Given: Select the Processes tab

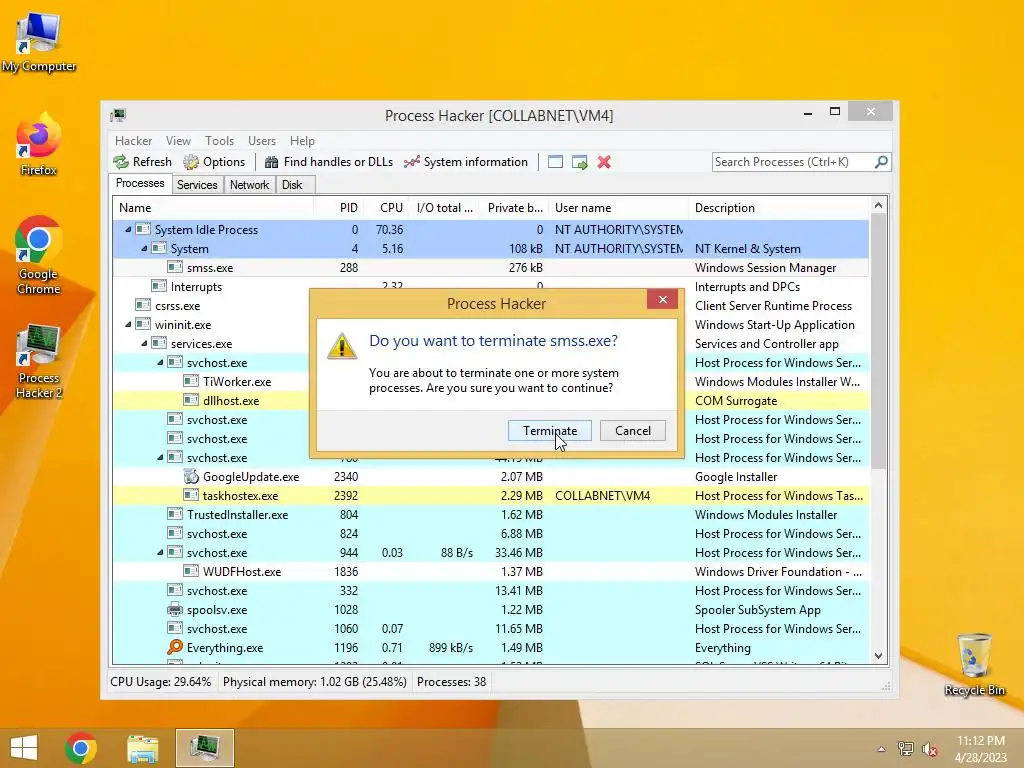Looking at the screenshot, I should [x=140, y=184].
